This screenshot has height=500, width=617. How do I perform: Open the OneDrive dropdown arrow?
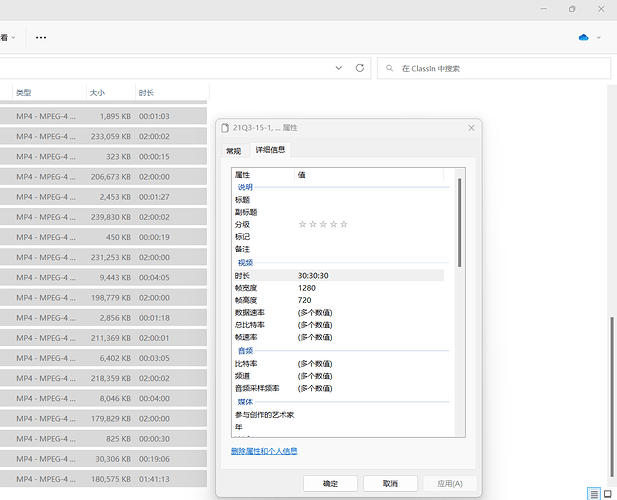coord(599,37)
